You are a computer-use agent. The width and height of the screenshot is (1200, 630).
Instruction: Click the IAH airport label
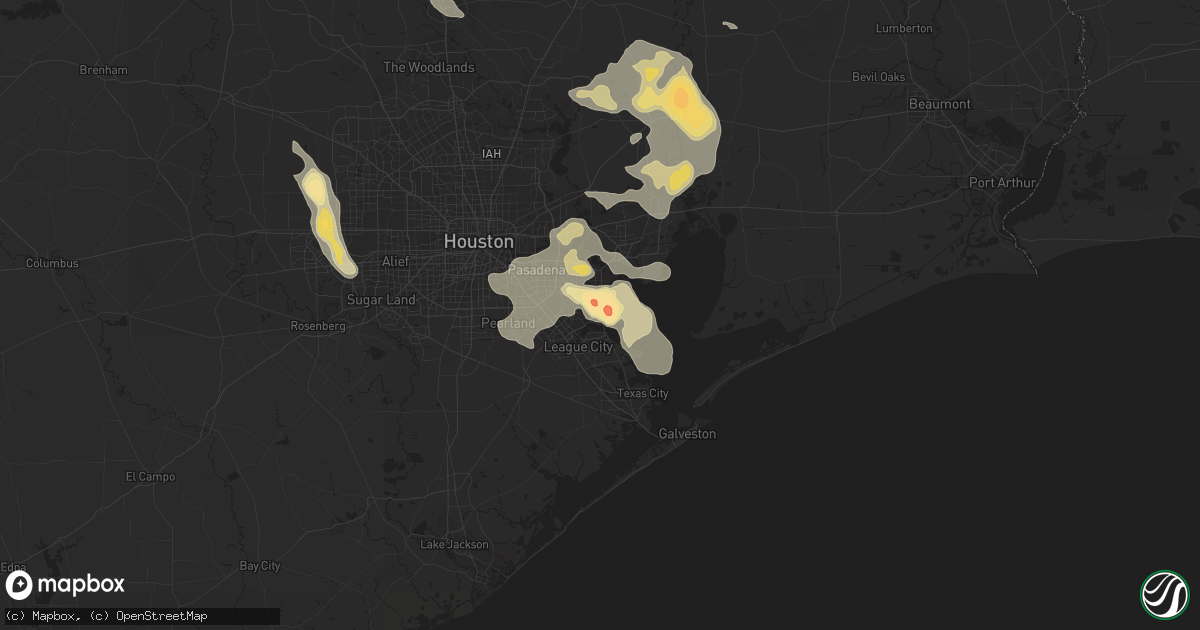click(x=490, y=153)
